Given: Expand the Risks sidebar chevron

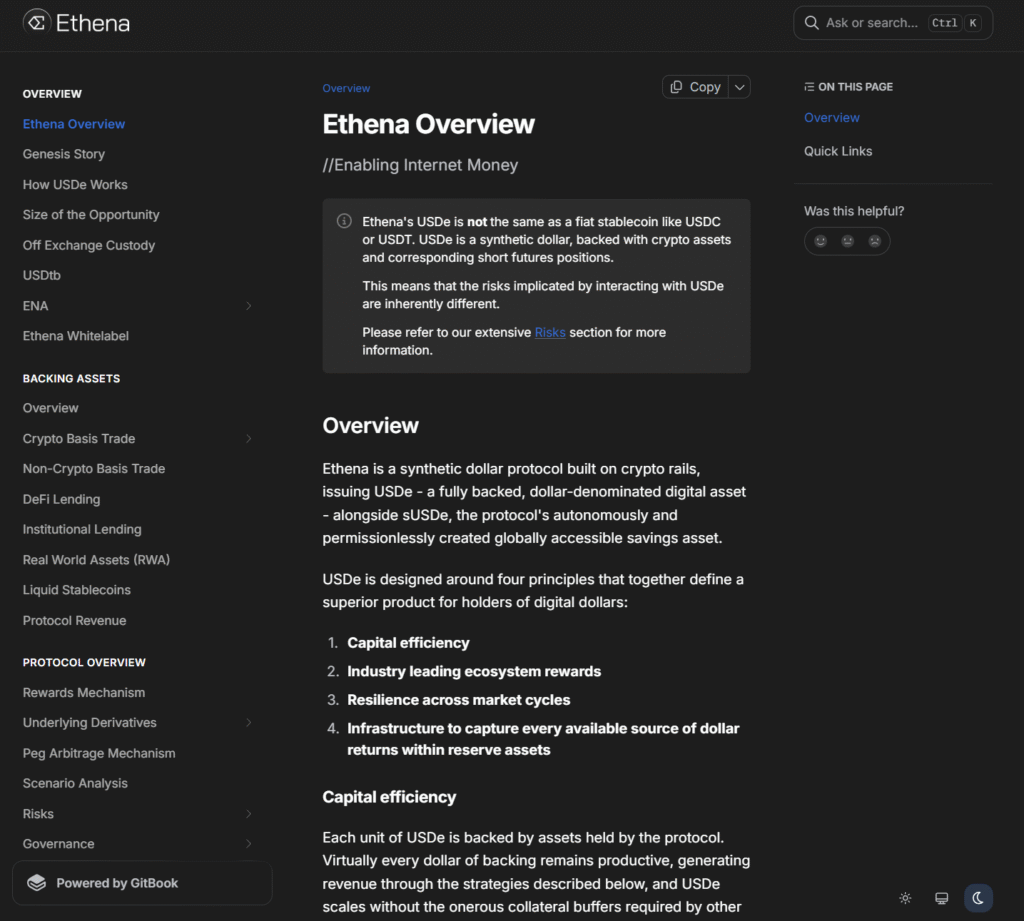Looking at the screenshot, I should tap(249, 814).
